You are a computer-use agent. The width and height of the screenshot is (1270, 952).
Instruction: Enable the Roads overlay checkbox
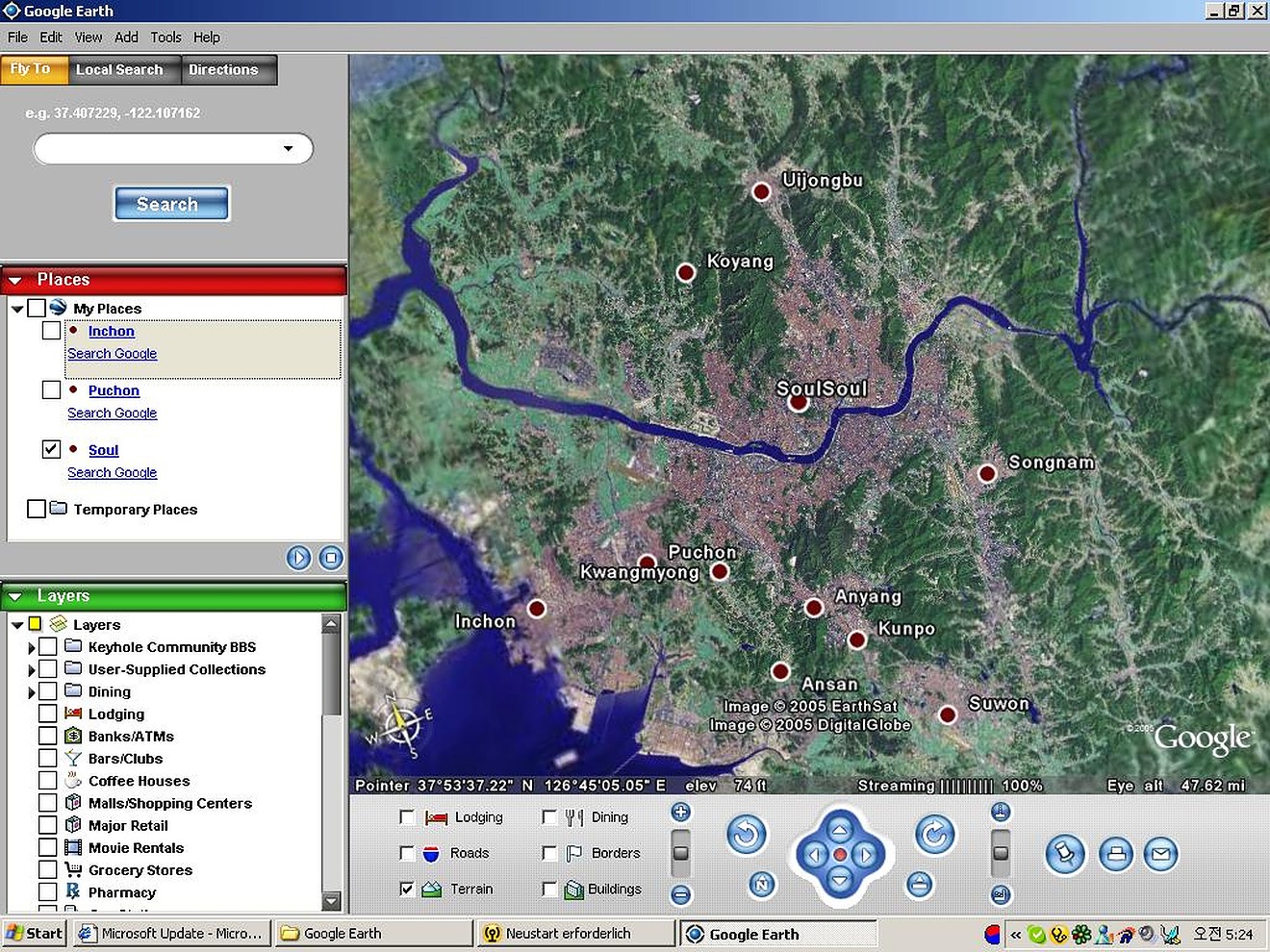[x=407, y=853]
